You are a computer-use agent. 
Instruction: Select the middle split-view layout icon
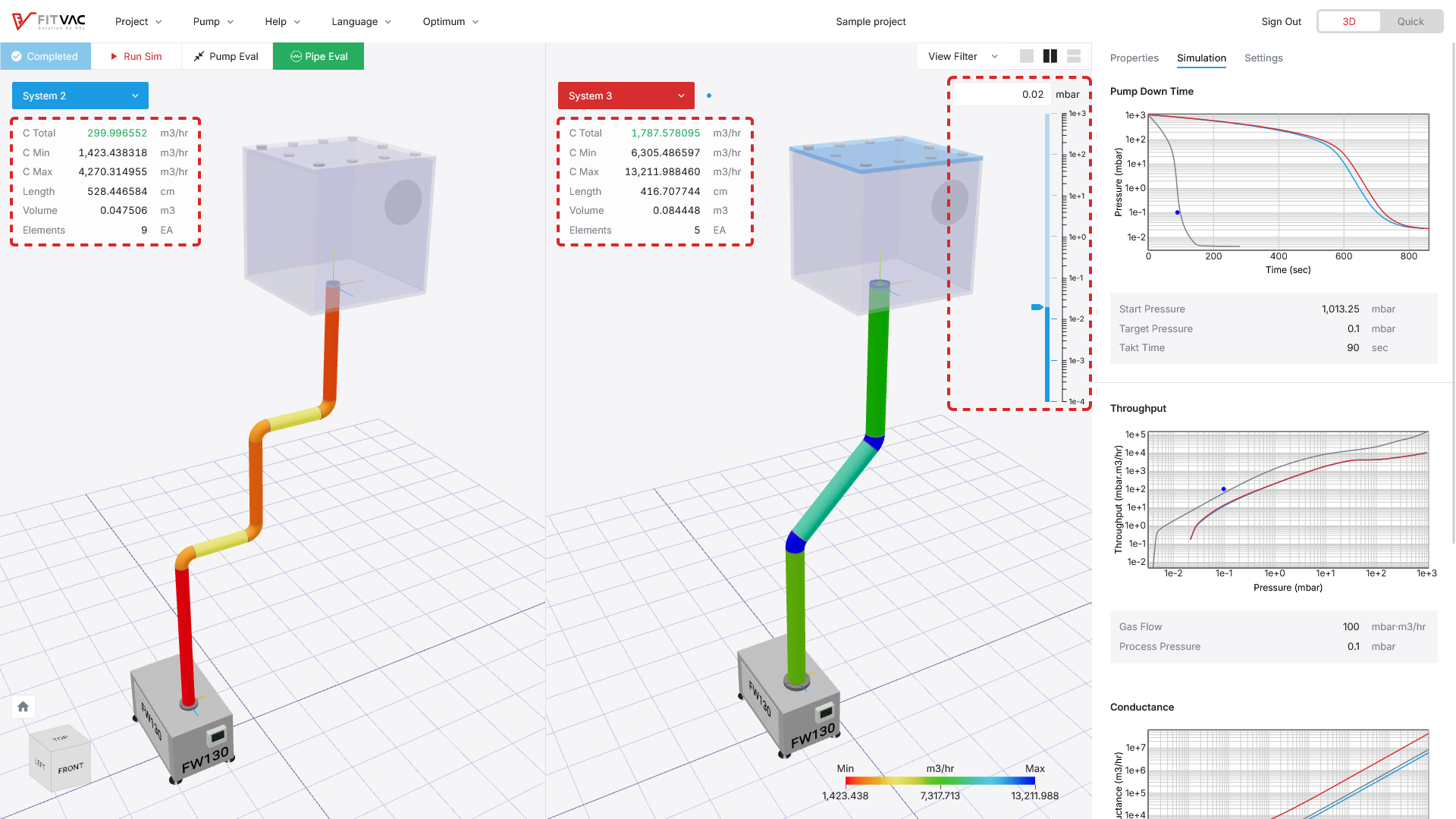(1050, 55)
